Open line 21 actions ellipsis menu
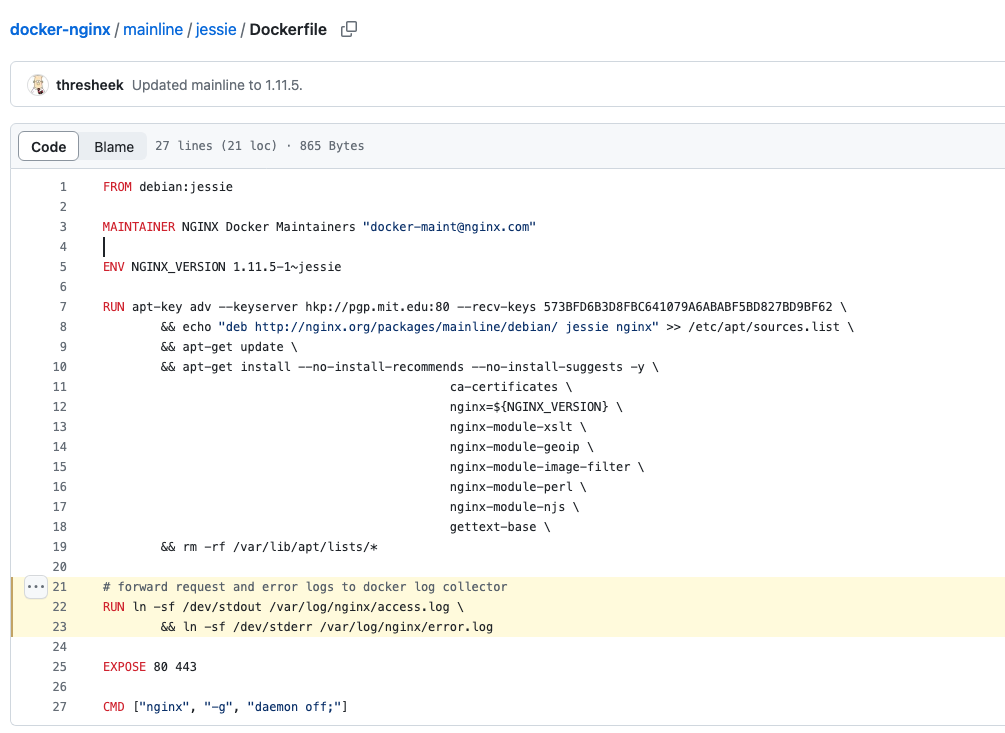Screen dimensions: 1005x733 [36, 587]
